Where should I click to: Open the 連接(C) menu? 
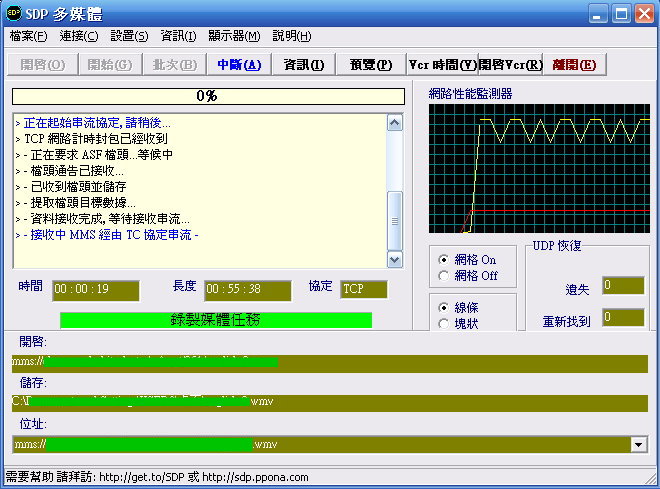pos(79,36)
